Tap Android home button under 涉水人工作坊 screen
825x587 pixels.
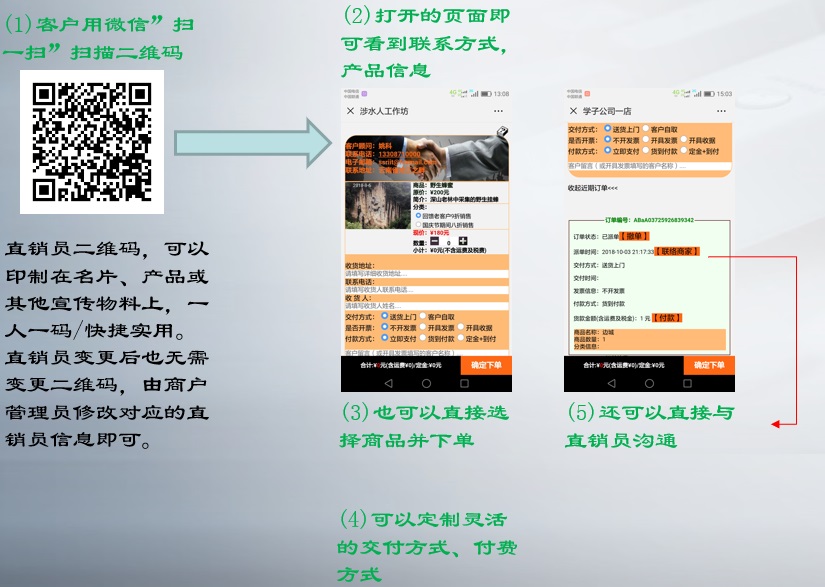(x=426, y=383)
